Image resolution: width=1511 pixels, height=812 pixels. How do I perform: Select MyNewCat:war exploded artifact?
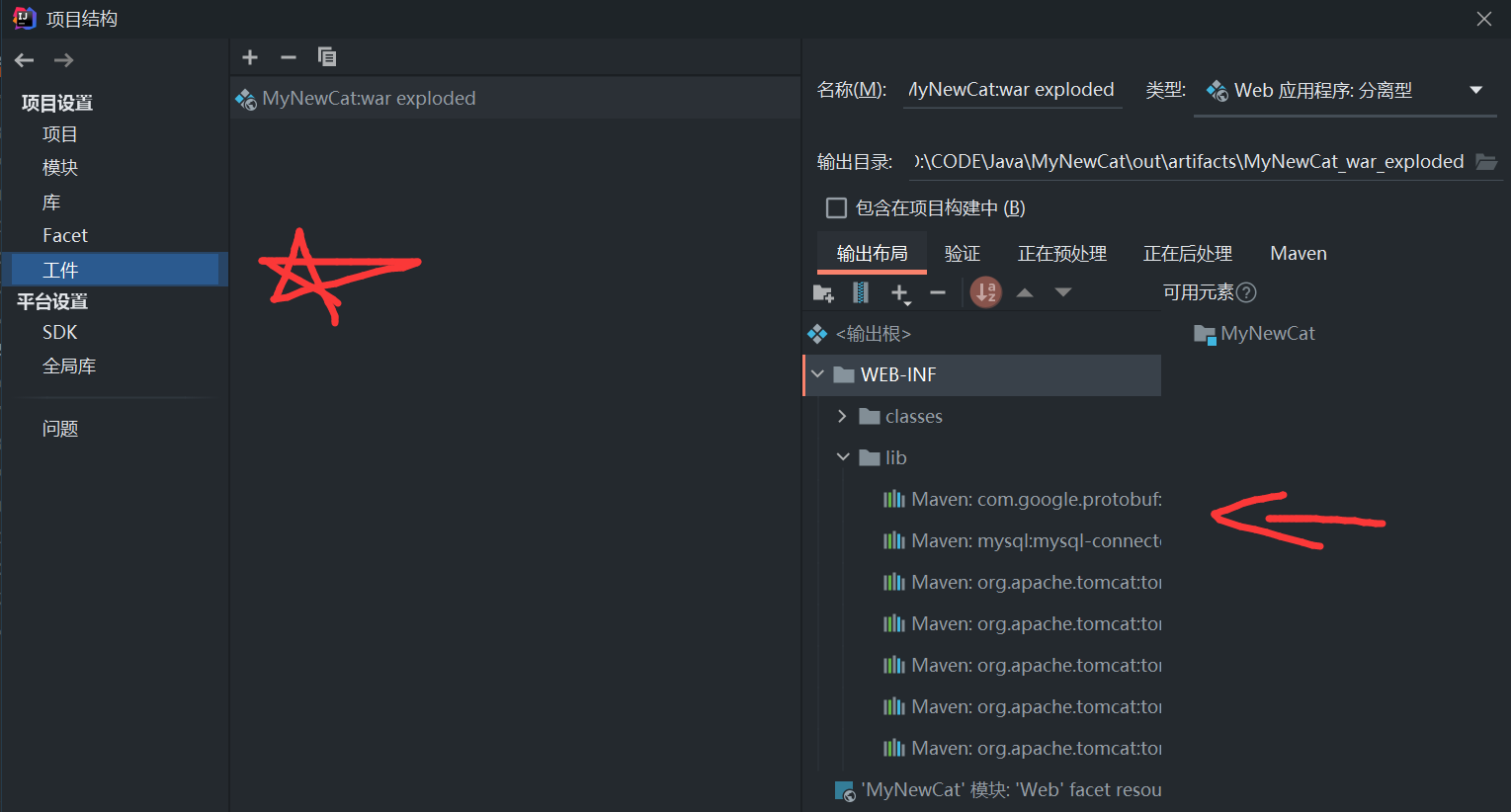[x=515, y=99]
